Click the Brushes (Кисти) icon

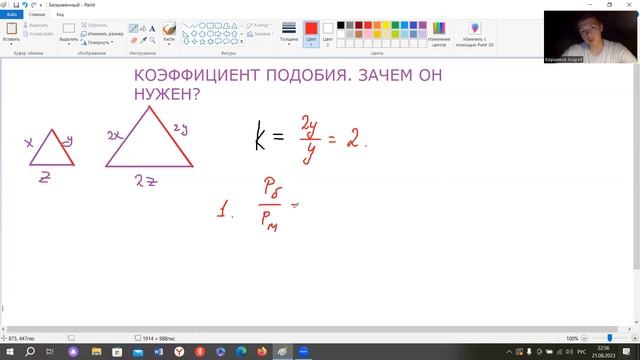coord(169,29)
